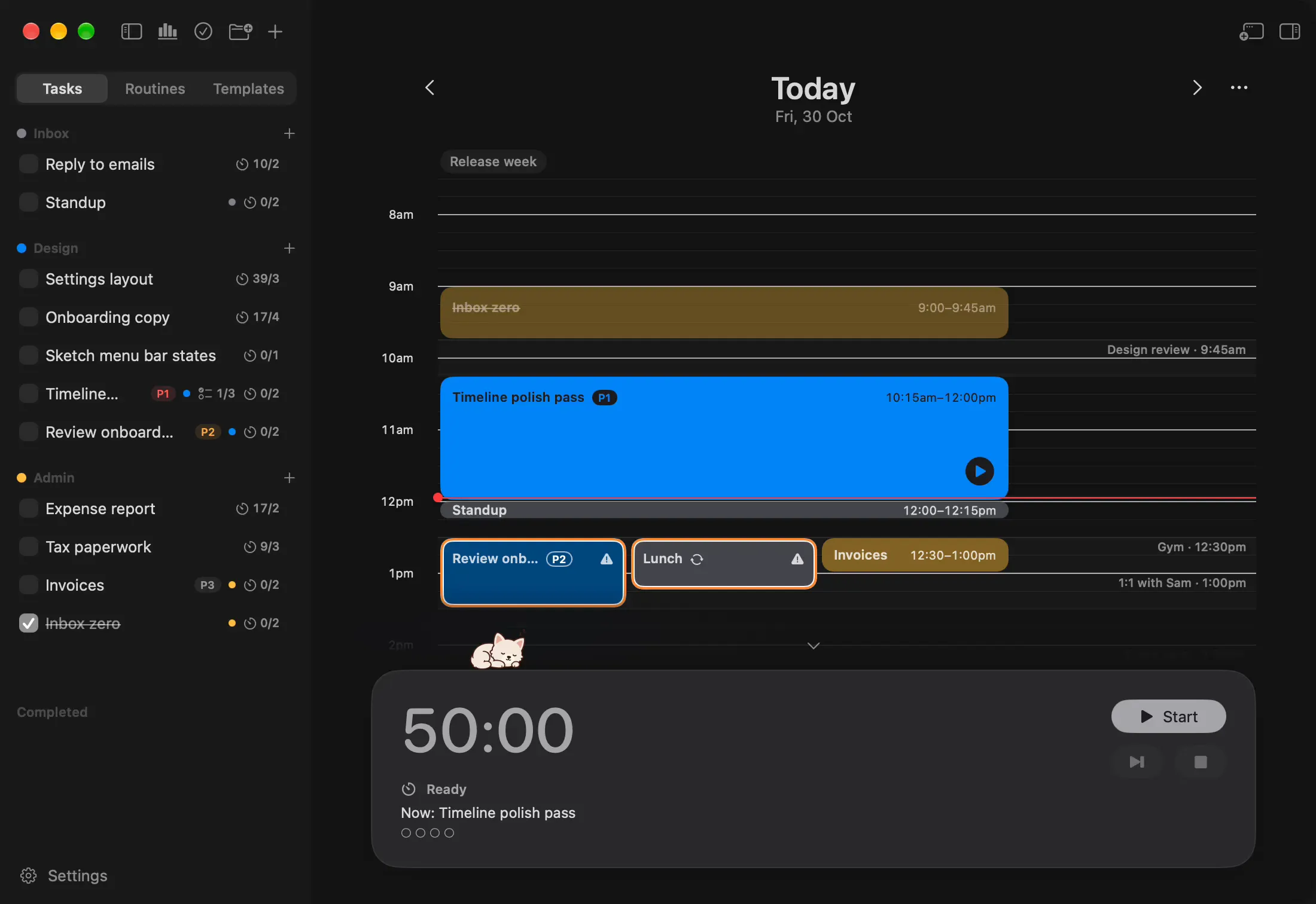Go to next day arrow
This screenshot has width=1316, height=904.
1197,88
